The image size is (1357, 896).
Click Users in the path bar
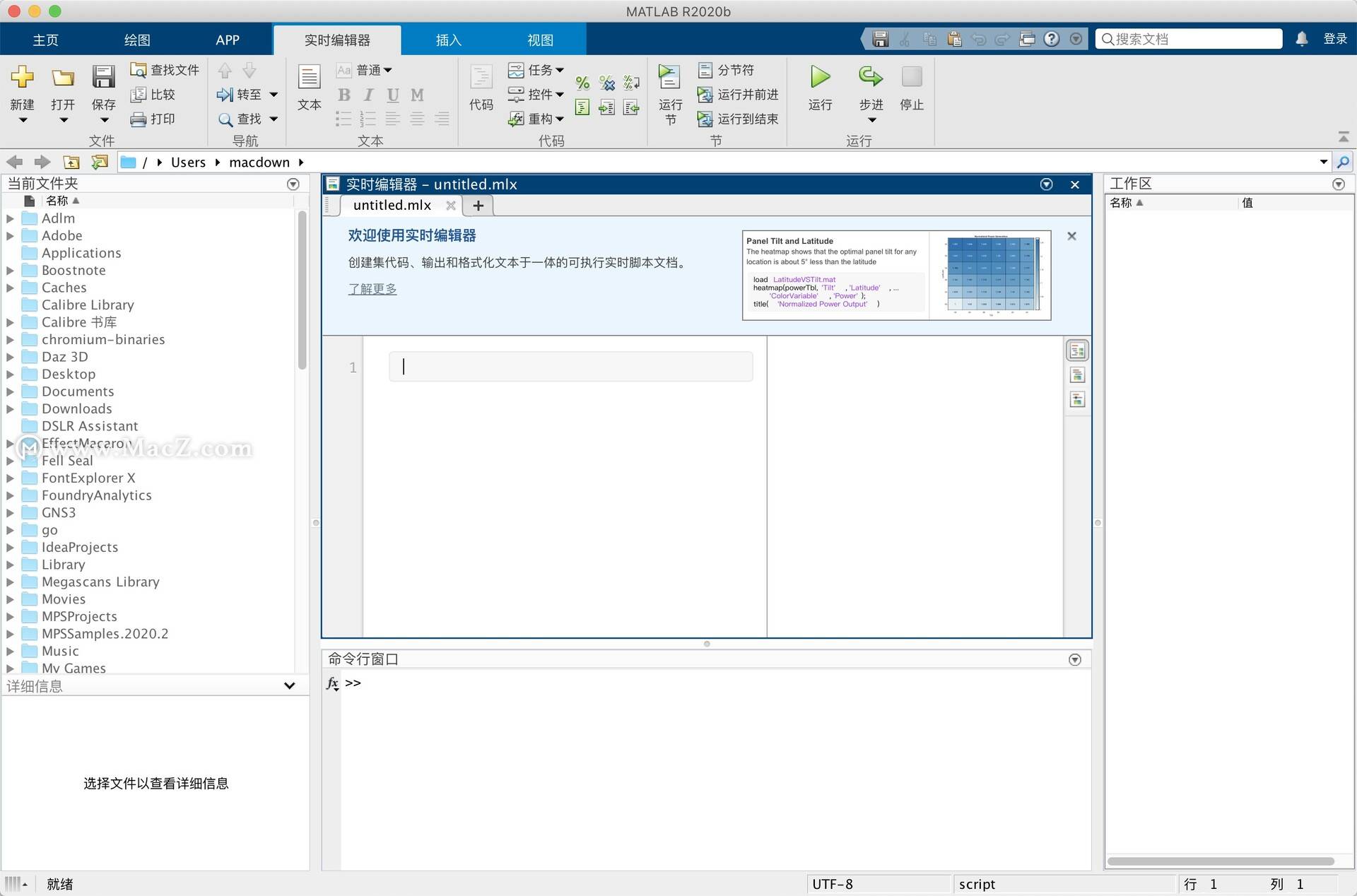pos(188,163)
